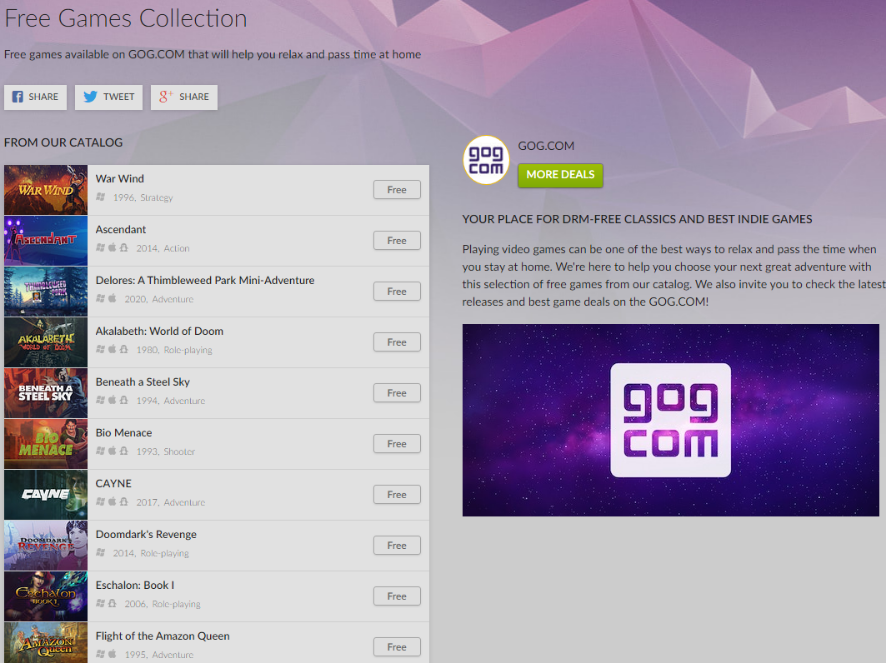Open the Eschalon: Book I title link

[135, 586]
